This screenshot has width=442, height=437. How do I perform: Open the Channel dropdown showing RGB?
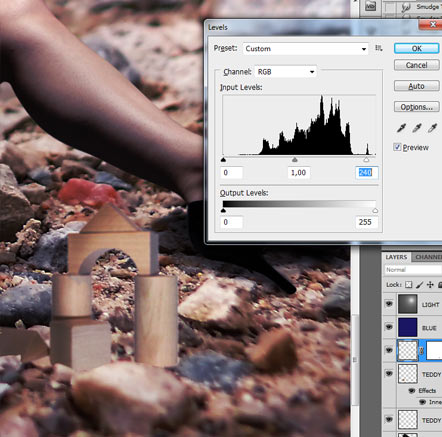tap(285, 72)
